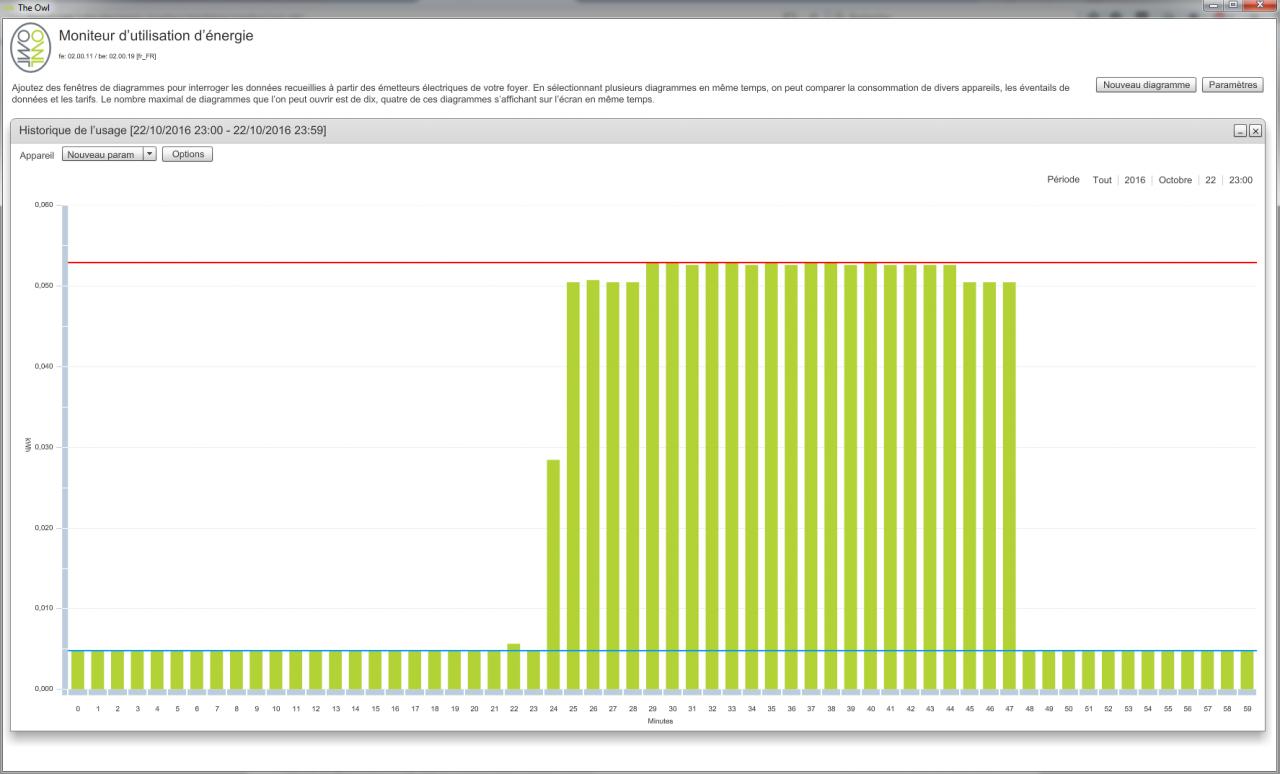Create a chart with Nouveau diagramme
The image size is (1280, 774).
1146,85
